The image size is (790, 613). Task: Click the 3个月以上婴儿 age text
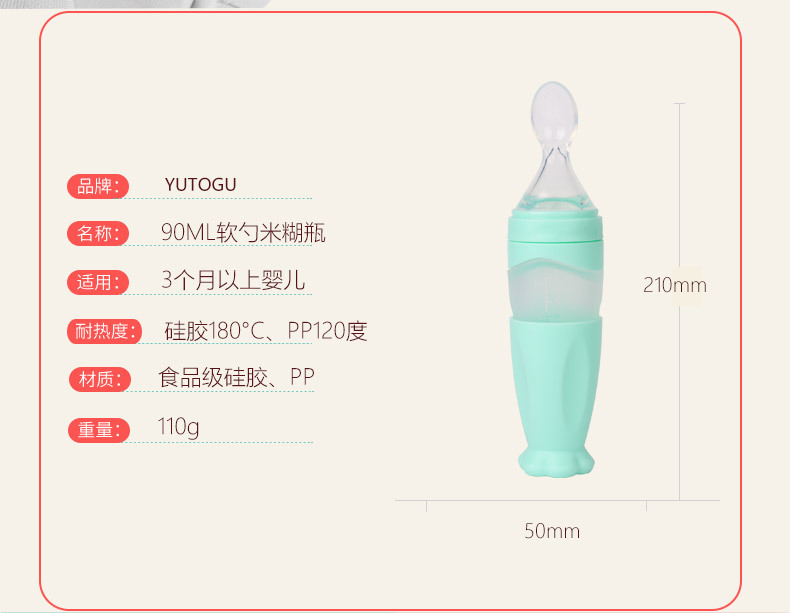pyautogui.click(x=233, y=280)
